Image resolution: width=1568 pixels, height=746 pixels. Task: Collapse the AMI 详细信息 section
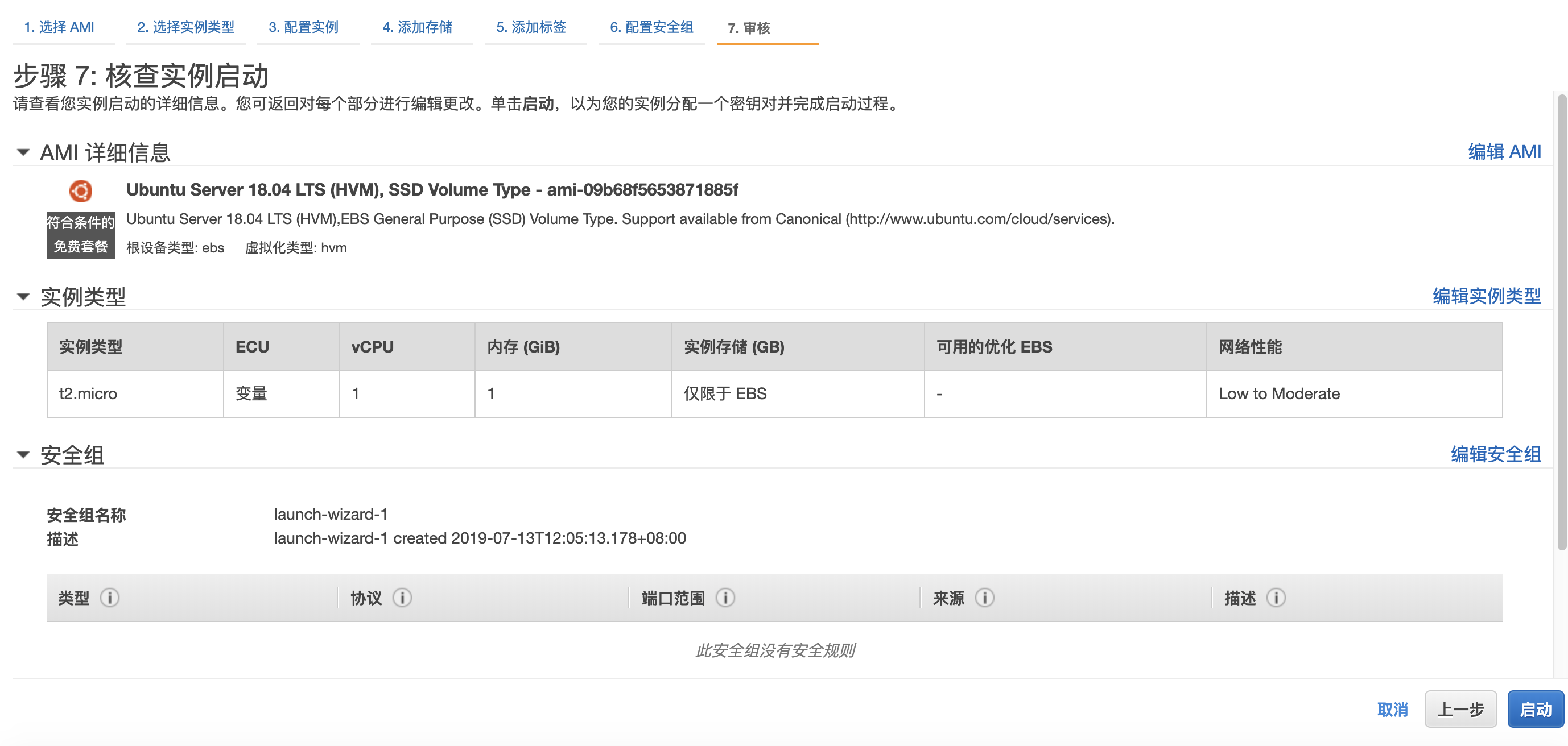point(23,152)
